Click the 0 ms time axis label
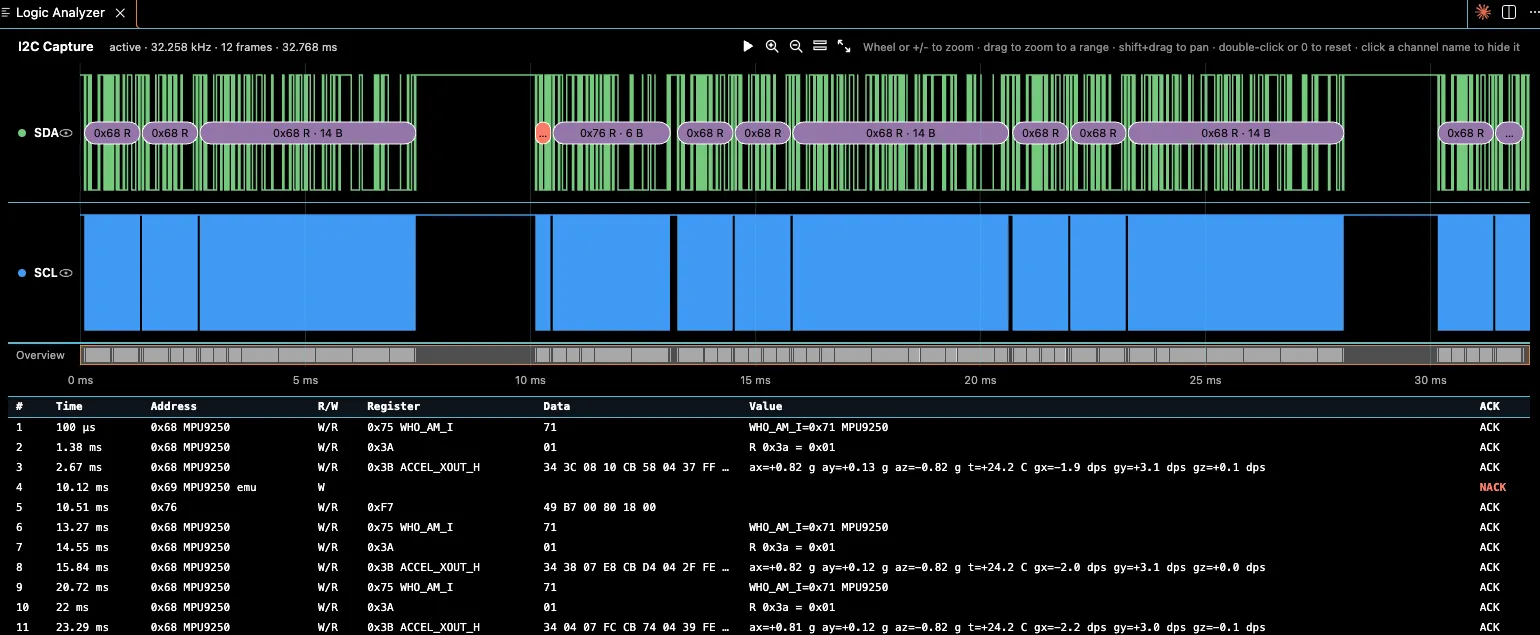This screenshot has width=1540, height=635. pos(80,380)
